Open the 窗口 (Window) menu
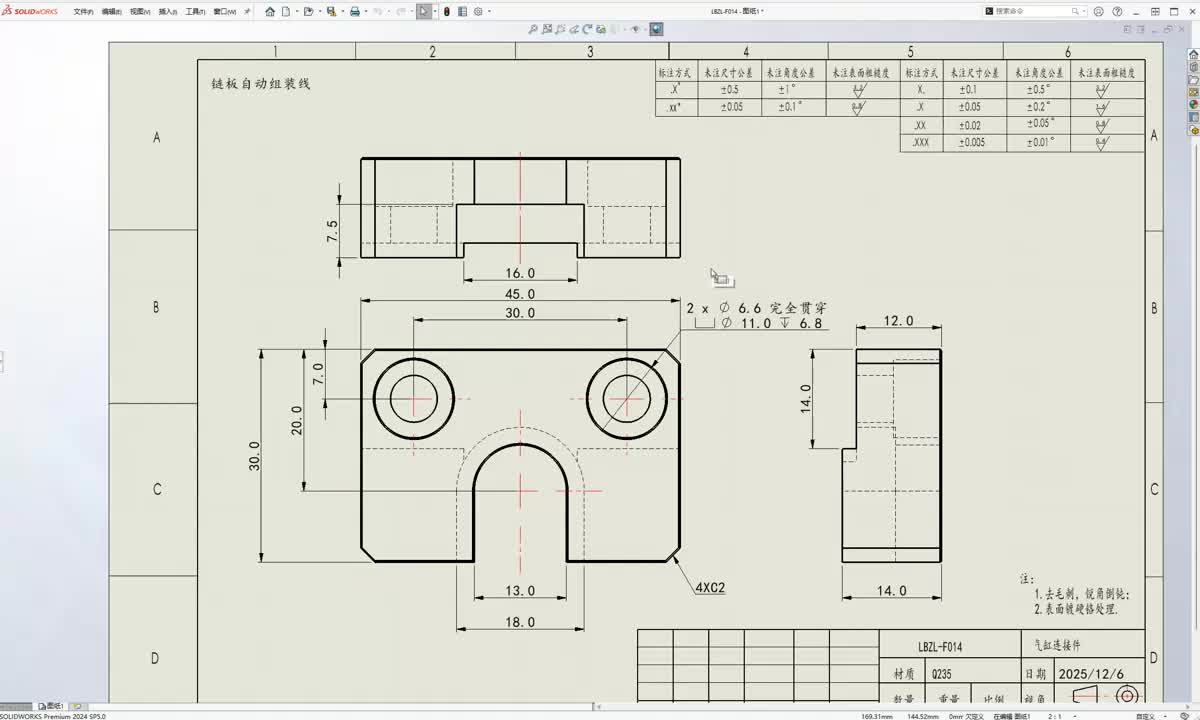This screenshot has width=1200, height=720. tap(226, 12)
